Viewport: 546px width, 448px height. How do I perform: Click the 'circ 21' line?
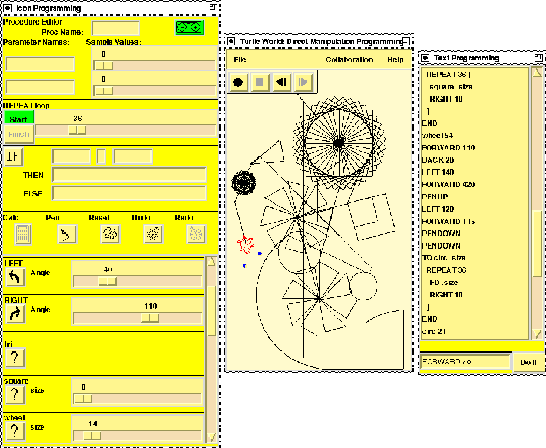click(x=434, y=331)
